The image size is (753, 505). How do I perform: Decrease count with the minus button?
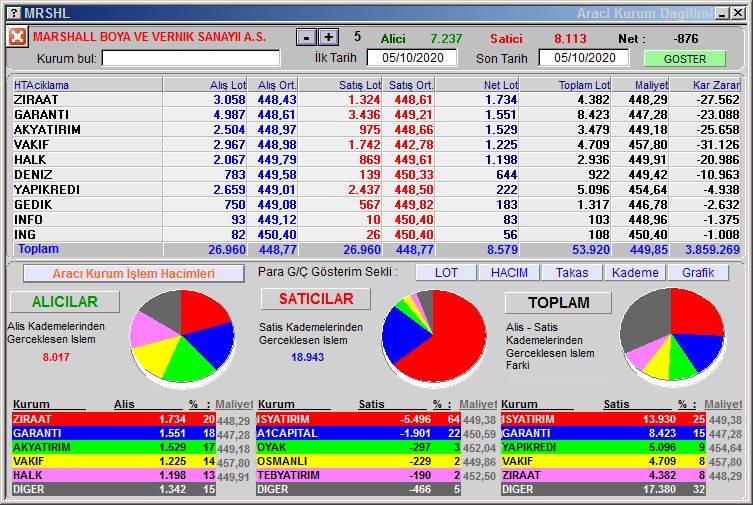(x=306, y=37)
